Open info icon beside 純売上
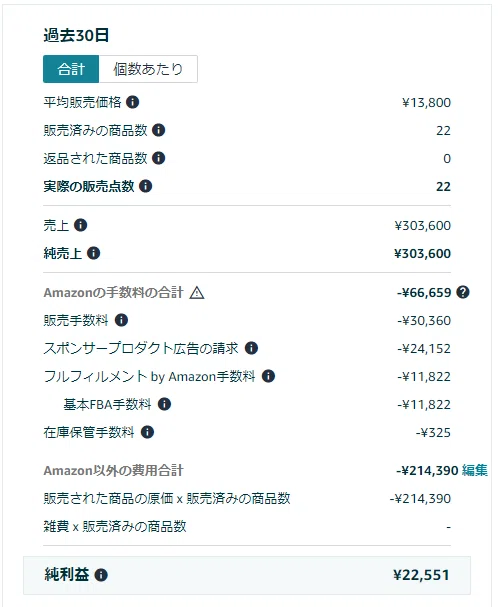498x607 pixels. 94,253
